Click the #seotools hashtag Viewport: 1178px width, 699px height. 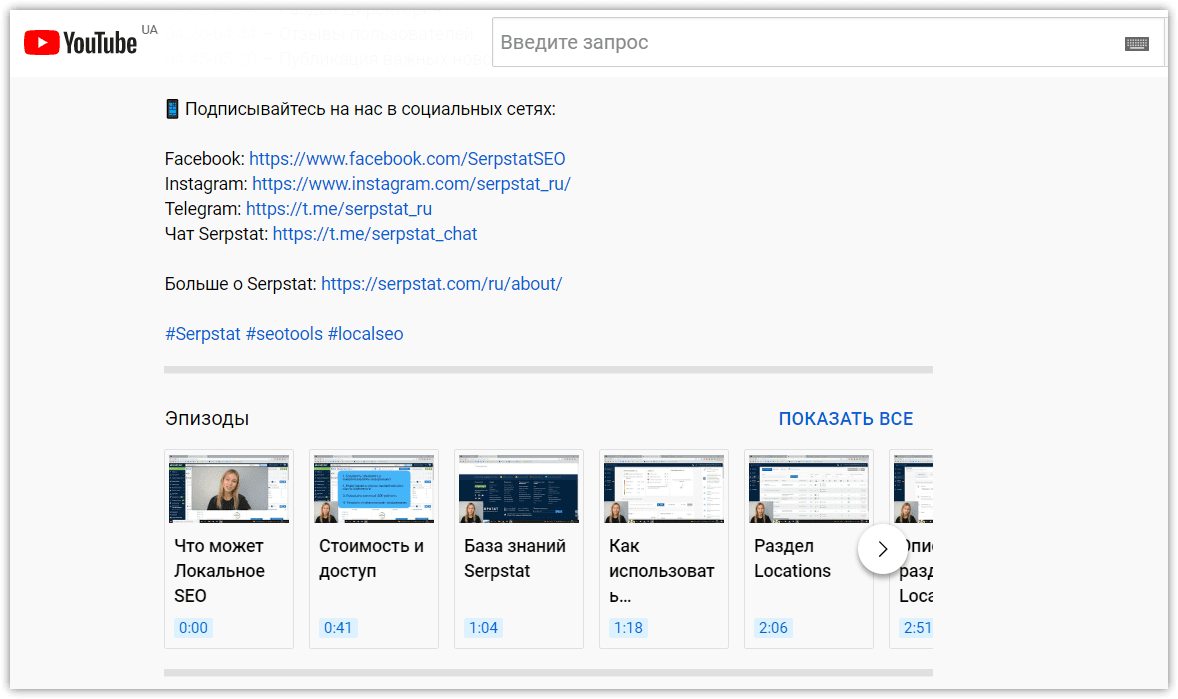[x=285, y=334]
